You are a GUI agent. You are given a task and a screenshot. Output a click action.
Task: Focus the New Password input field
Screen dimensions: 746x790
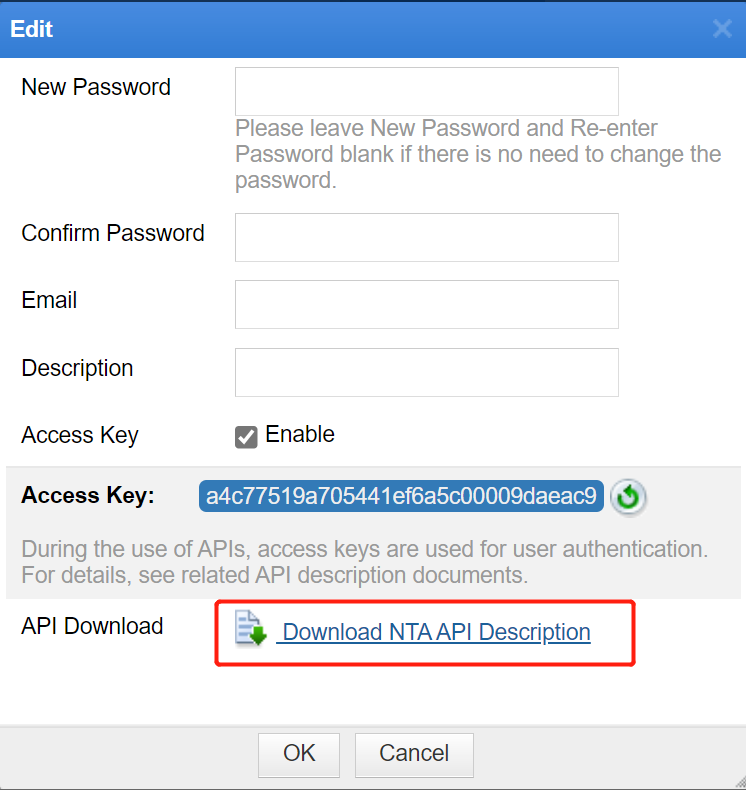(x=427, y=91)
